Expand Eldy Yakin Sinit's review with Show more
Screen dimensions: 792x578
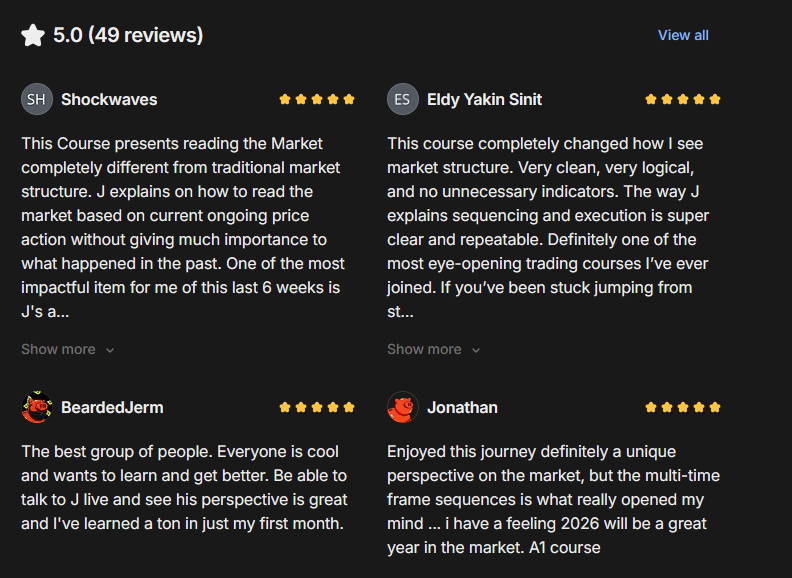coord(424,349)
